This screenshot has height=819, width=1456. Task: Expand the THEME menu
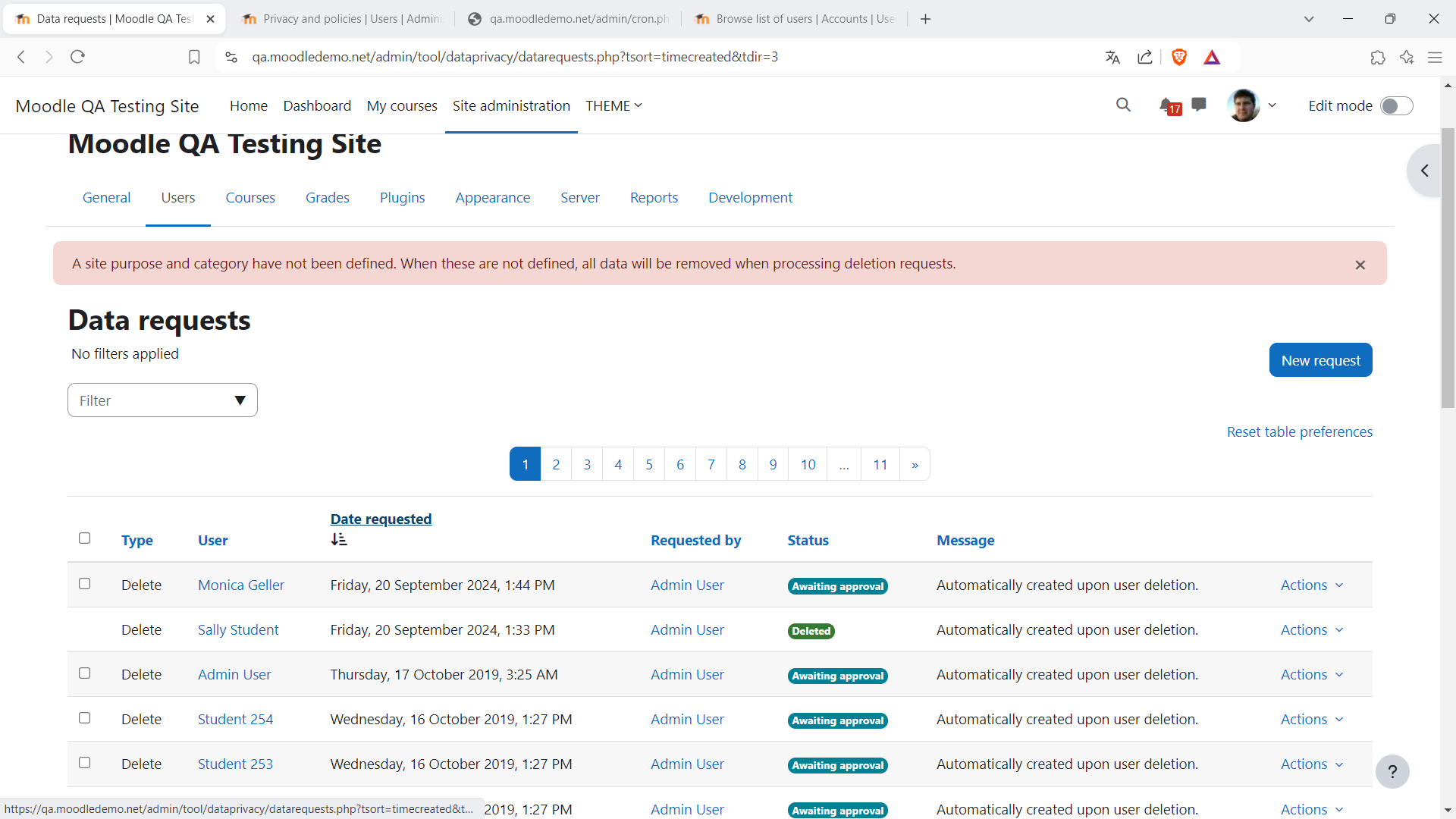pyautogui.click(x=613, y=105)
